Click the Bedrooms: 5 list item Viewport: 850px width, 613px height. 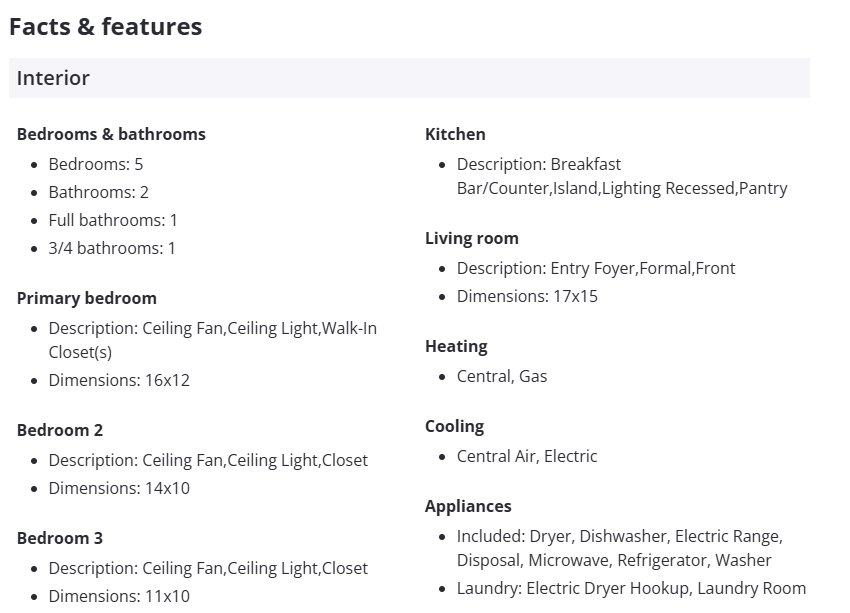pyautogui.click(x=96, y=164)
